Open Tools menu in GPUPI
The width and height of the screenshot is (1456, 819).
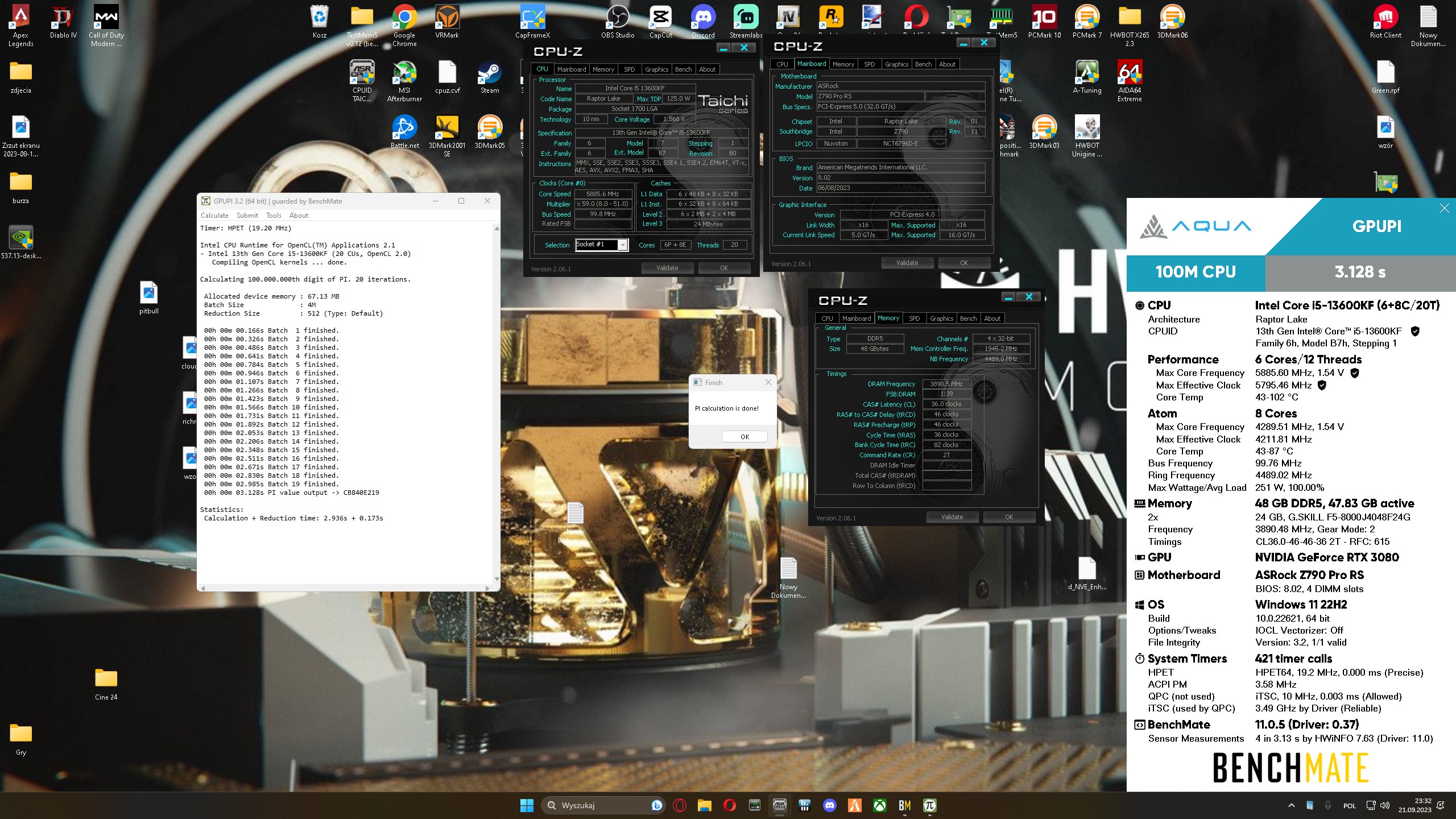(x=274, y=216)
